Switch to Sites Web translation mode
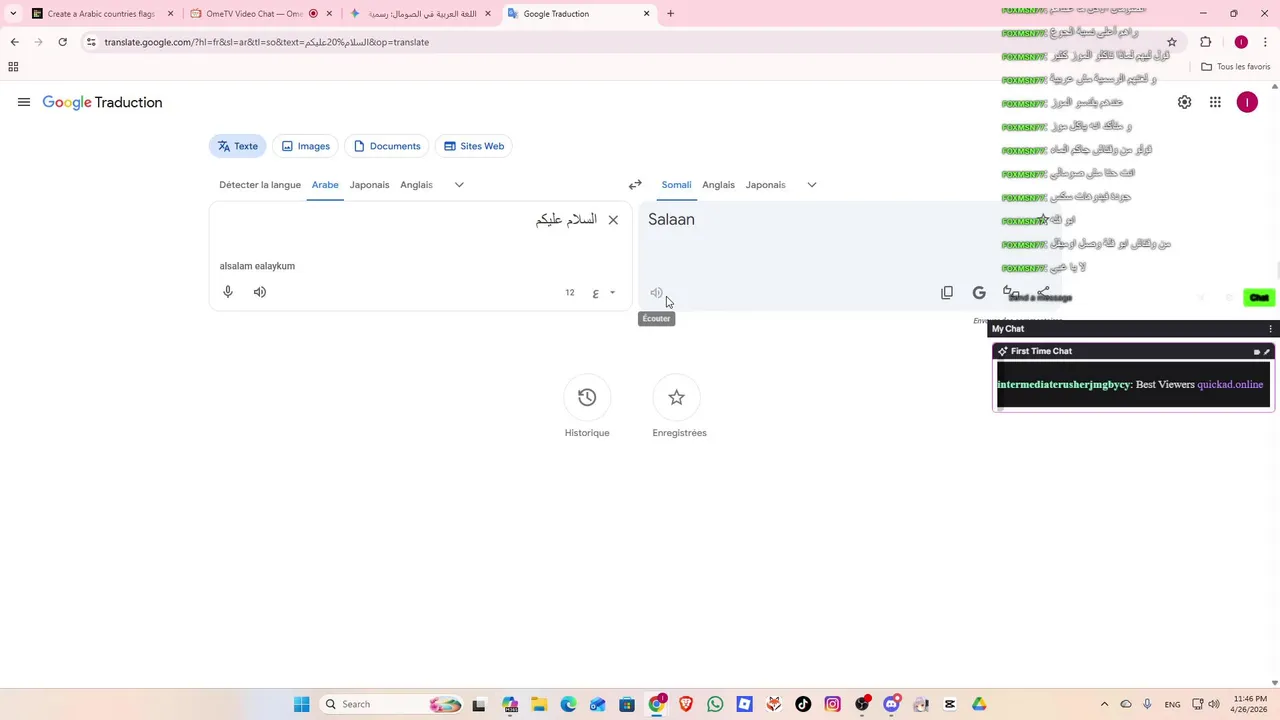The width and height of the screenshot is (1280, 720). [474, 146]
